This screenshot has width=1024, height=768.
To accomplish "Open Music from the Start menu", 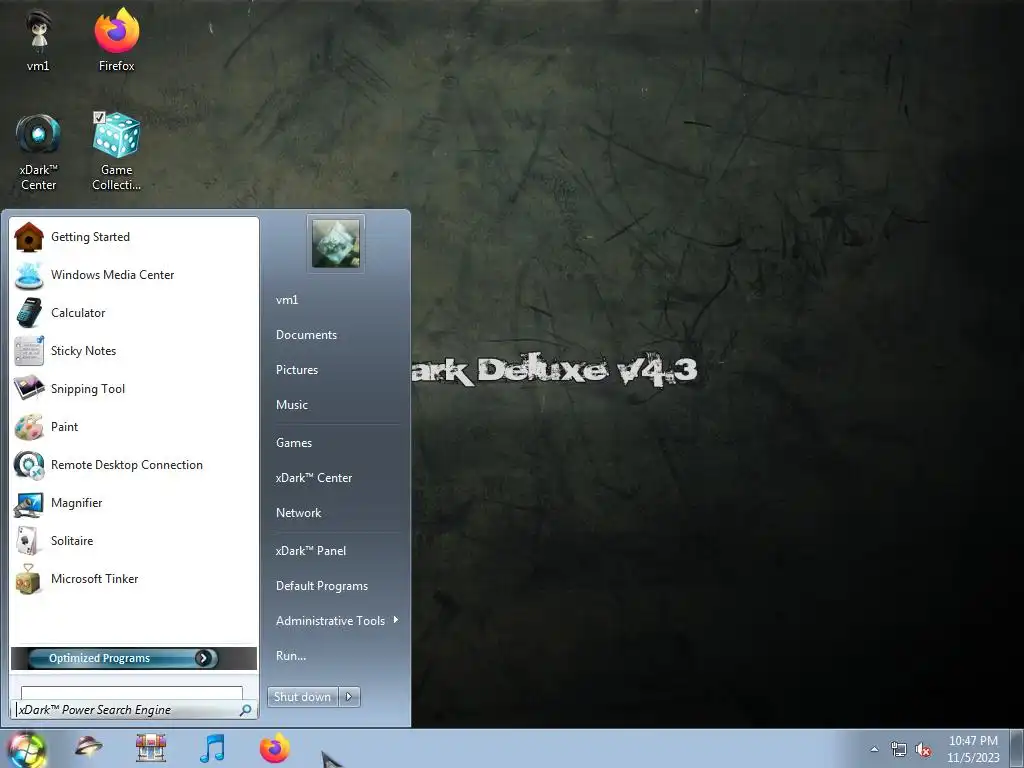I will [x=292, y=405].
